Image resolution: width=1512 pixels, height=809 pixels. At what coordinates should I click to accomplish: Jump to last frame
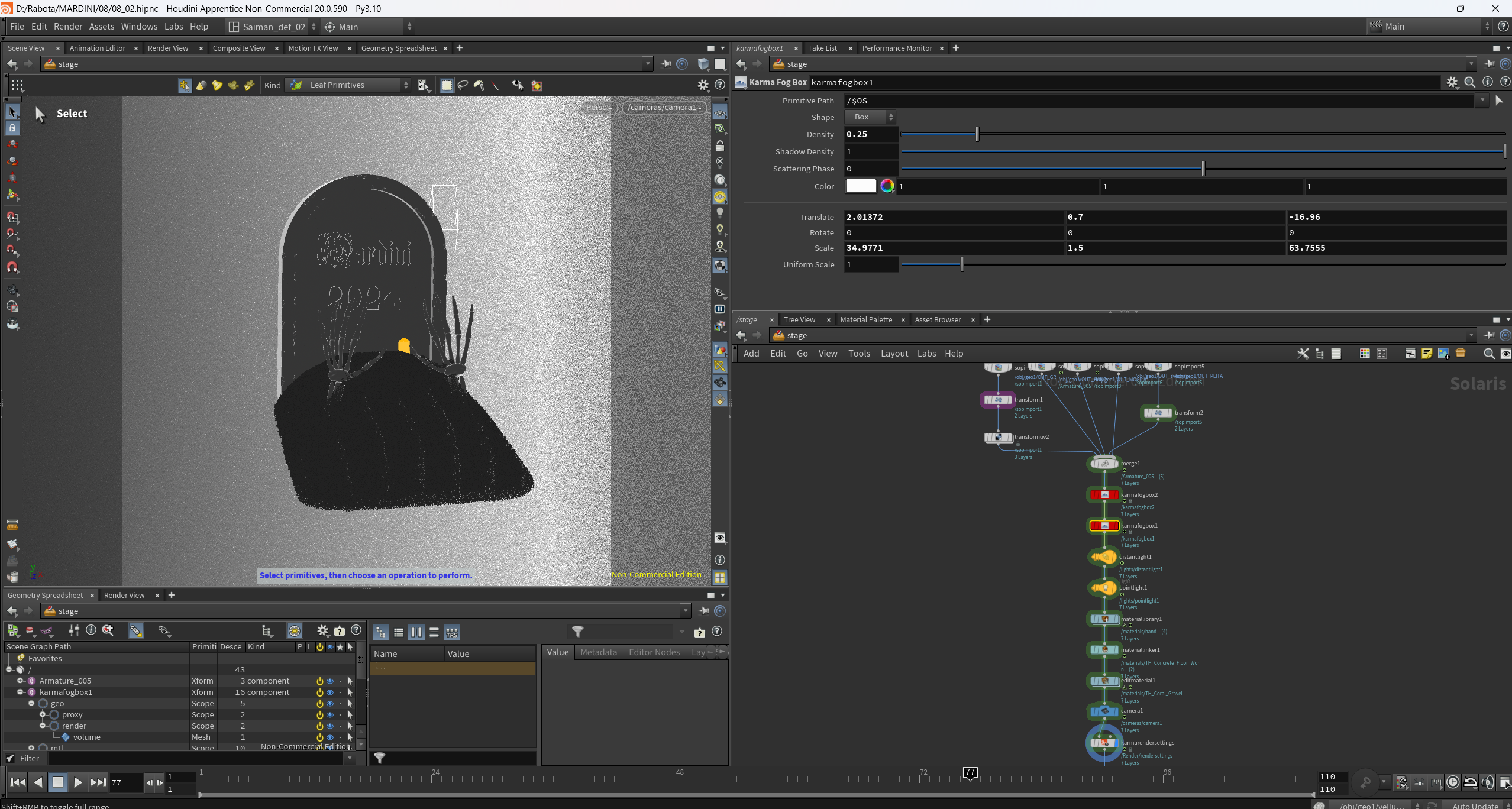pos(98,782)
